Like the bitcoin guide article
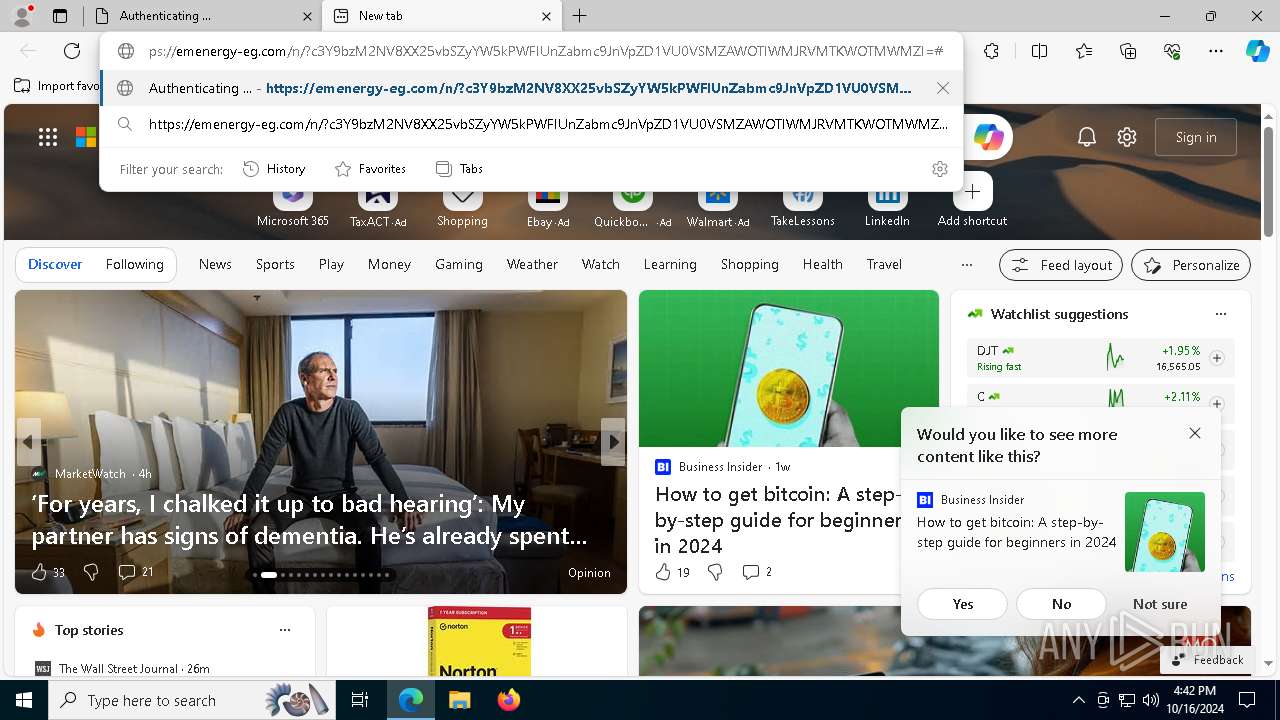The height and width of the screenshot is (720, 1280). (x=672, y=572)
